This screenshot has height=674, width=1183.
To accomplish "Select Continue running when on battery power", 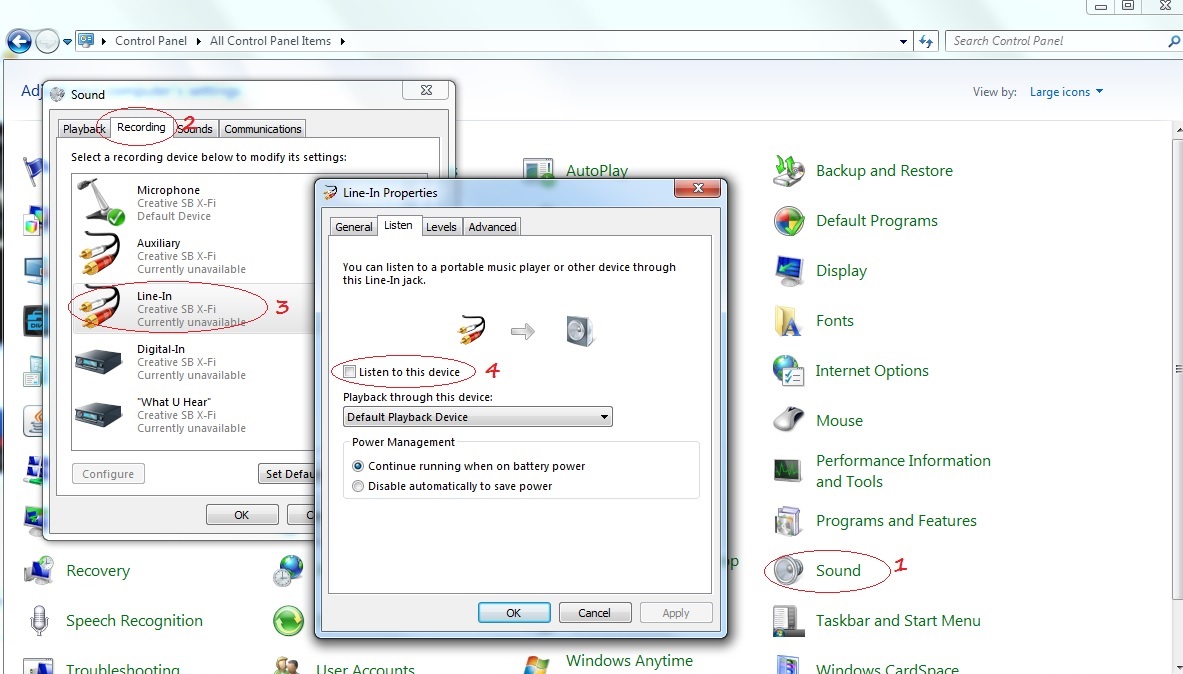I will [358, 466].
